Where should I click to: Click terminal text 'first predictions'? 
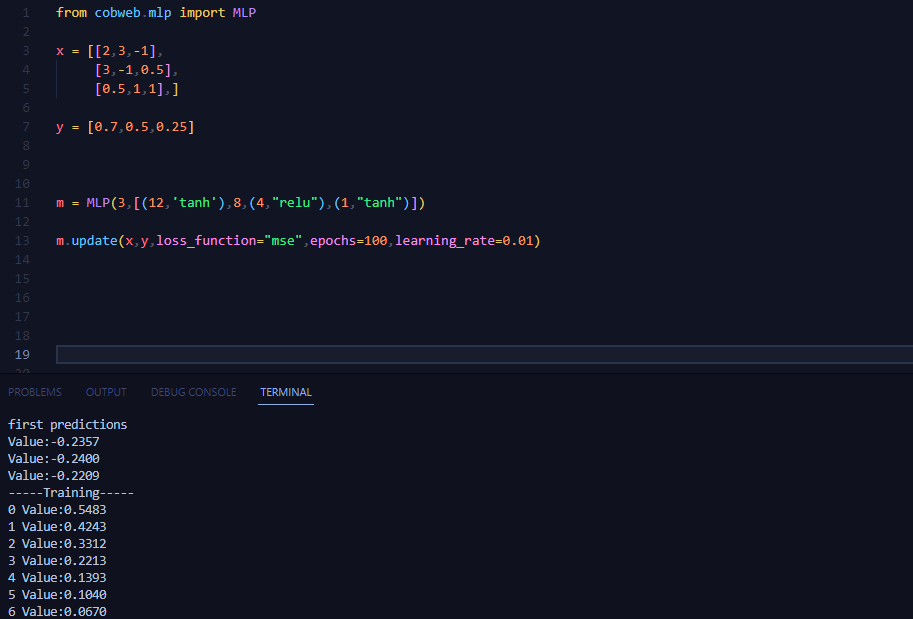[68, 425]
